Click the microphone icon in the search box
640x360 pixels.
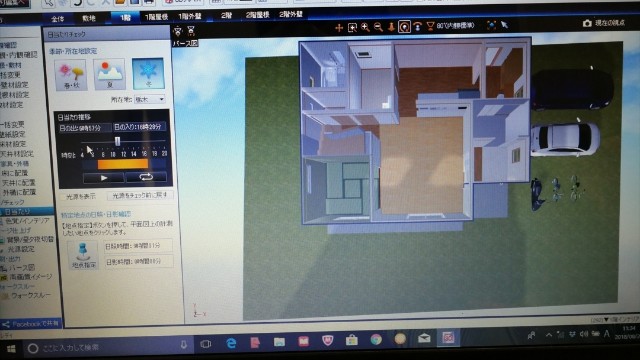point(183,345)
